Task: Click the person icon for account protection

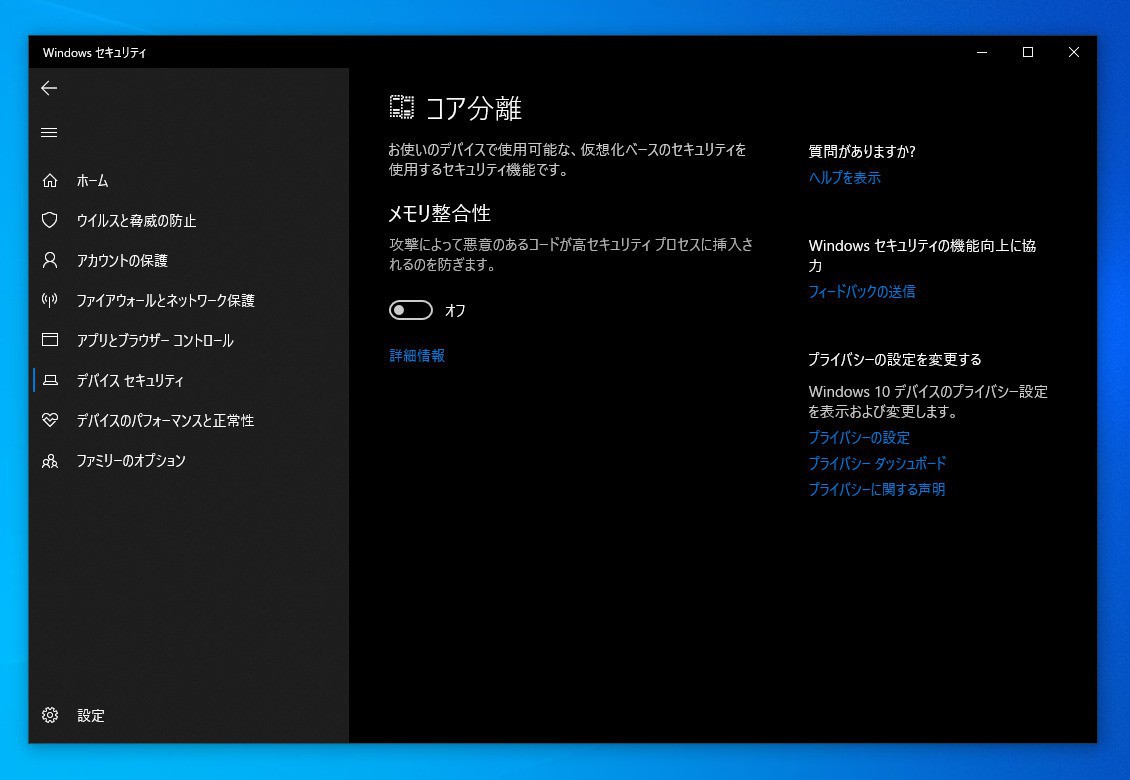Action: pos(50,260)
